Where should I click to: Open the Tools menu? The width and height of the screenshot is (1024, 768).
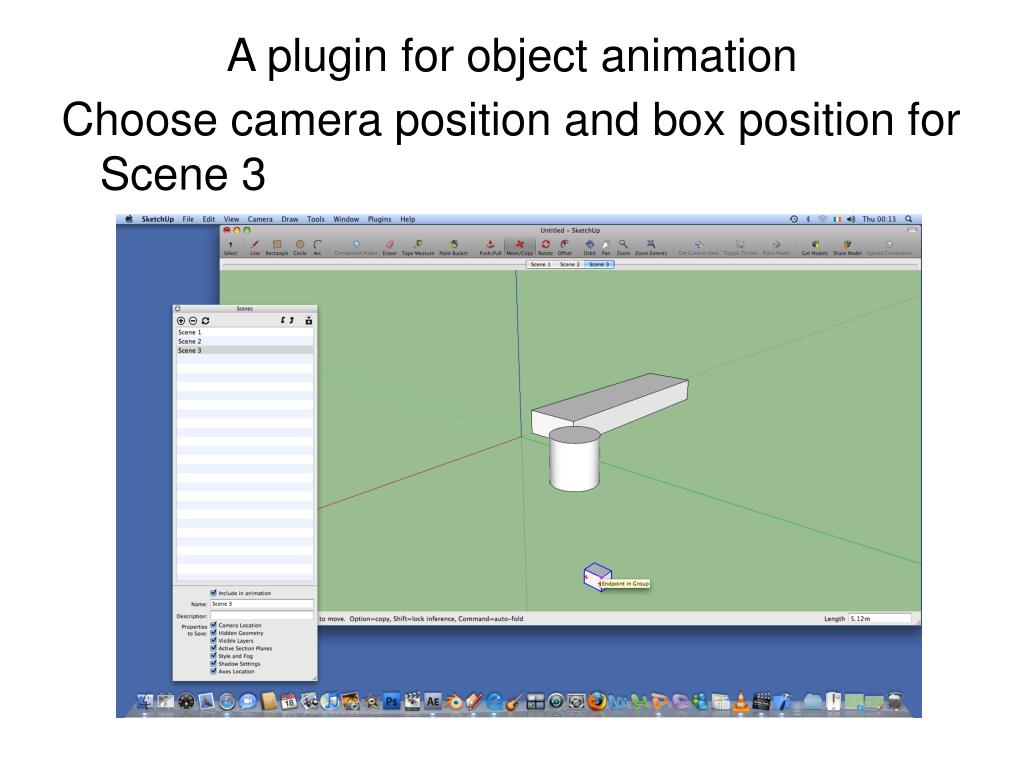pos(316,219)
